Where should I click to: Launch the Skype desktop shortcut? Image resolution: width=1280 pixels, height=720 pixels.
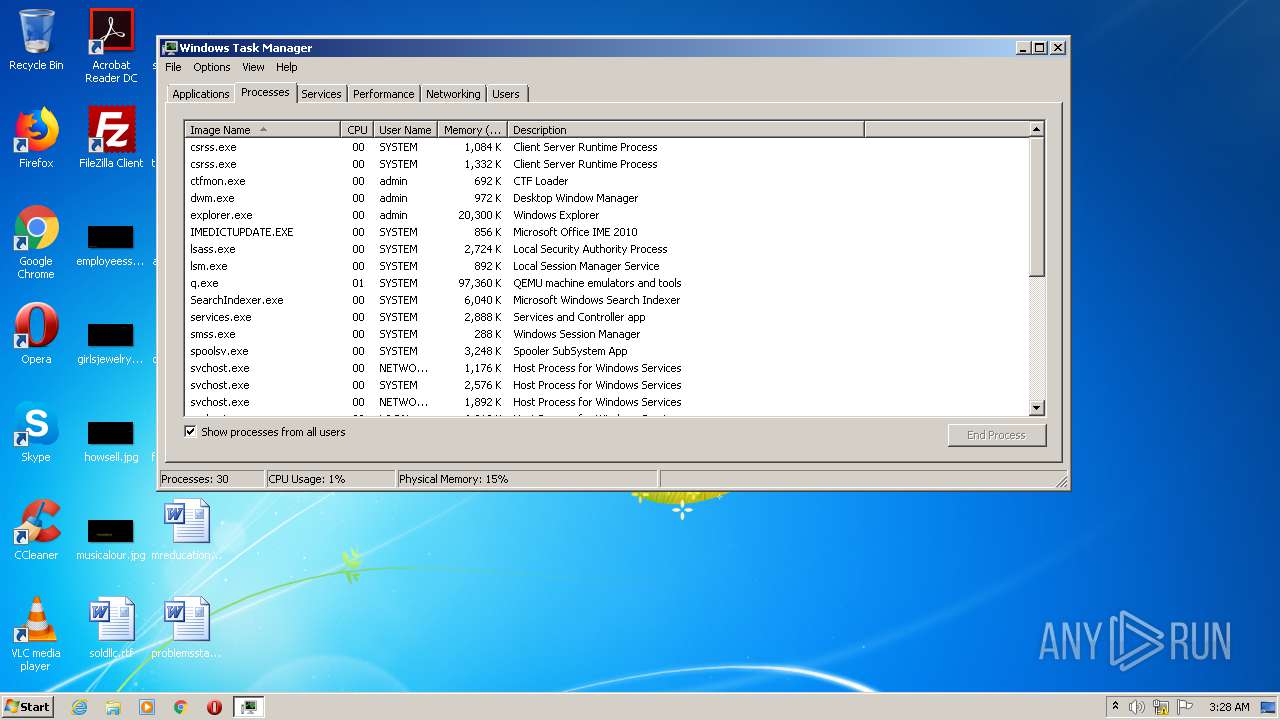[36, 432]
